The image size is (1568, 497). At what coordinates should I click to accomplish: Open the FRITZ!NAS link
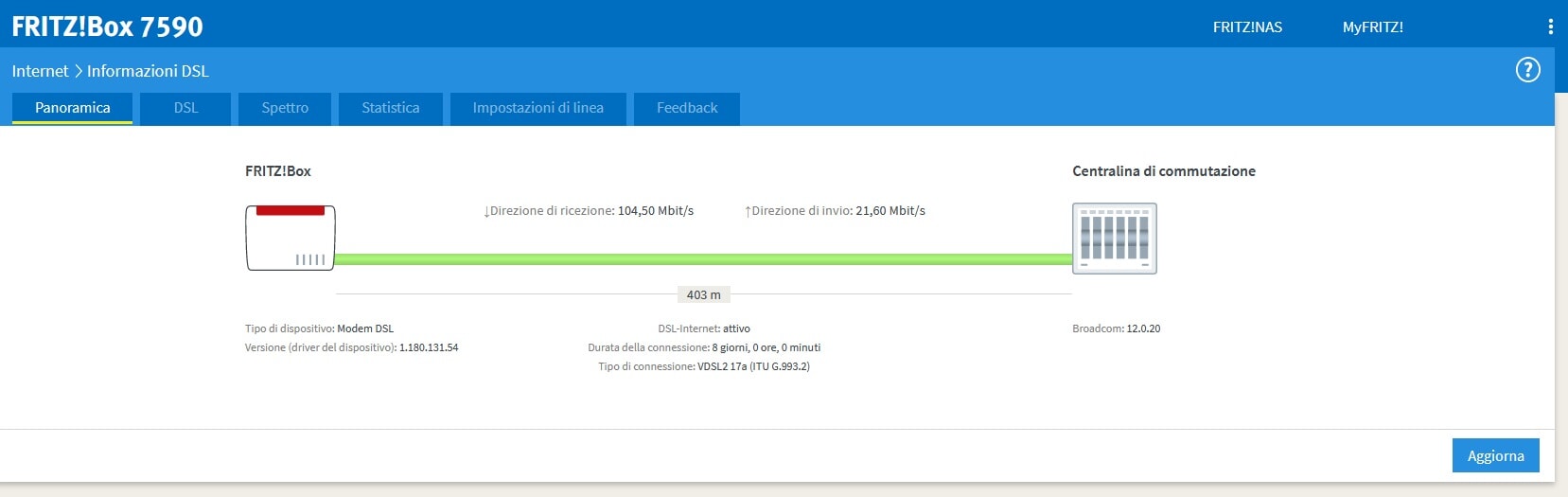click(x=1247, y=27)
